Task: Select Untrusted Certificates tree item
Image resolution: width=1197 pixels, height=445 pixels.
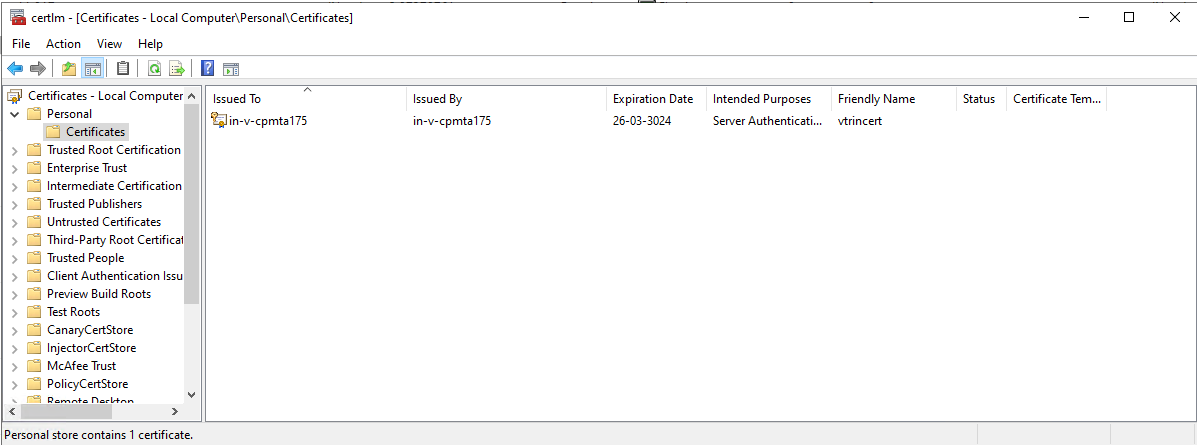Action: pos(104,222)
